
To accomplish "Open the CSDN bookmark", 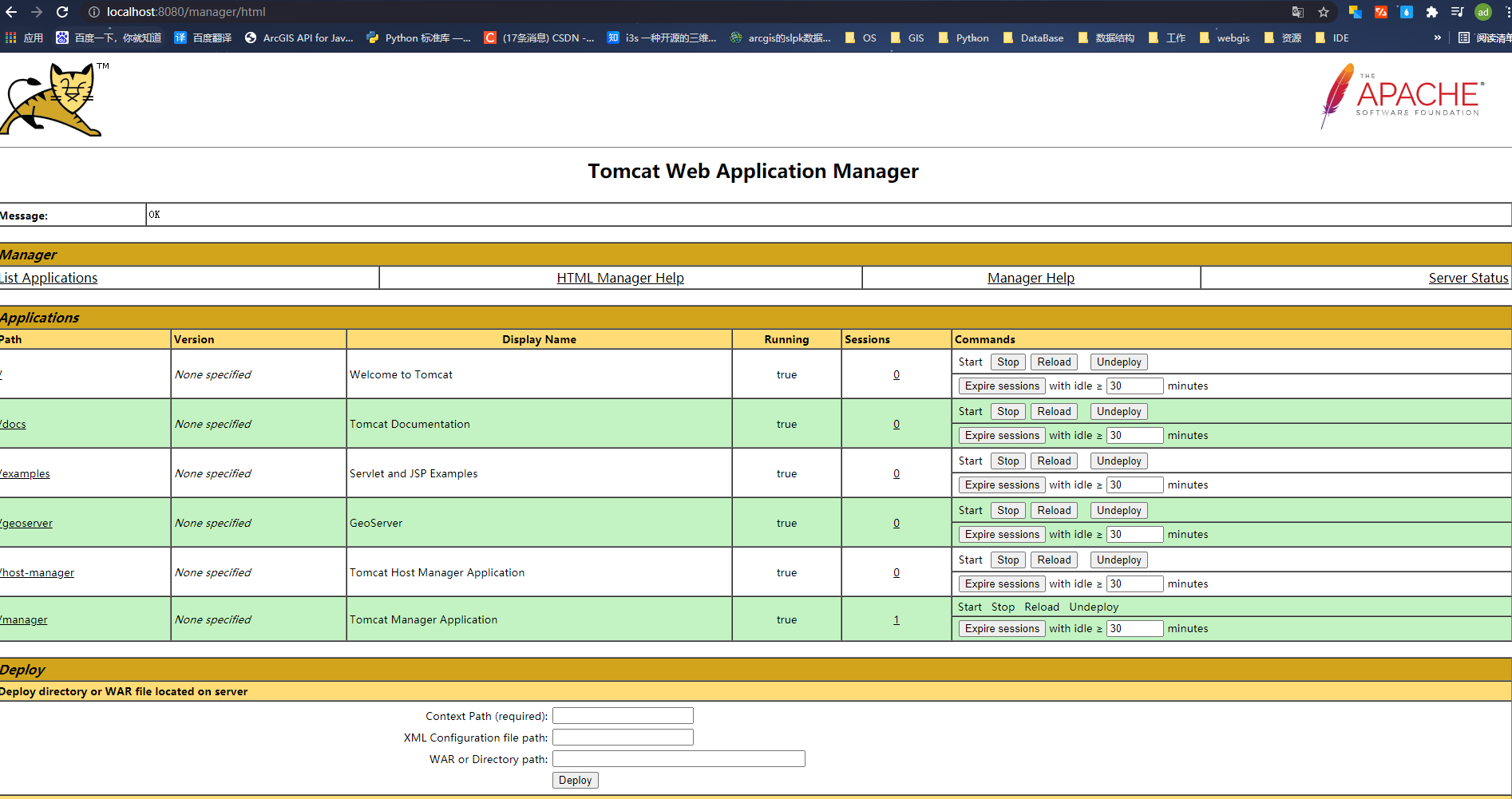I will 539,38.
